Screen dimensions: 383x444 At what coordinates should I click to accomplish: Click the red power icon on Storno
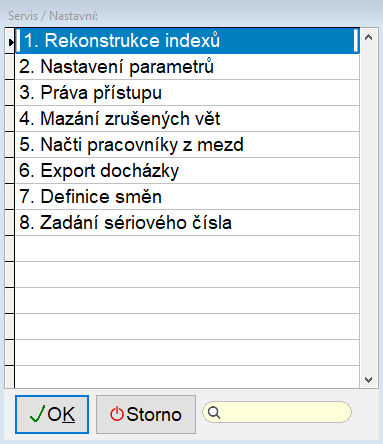(117, 414)
